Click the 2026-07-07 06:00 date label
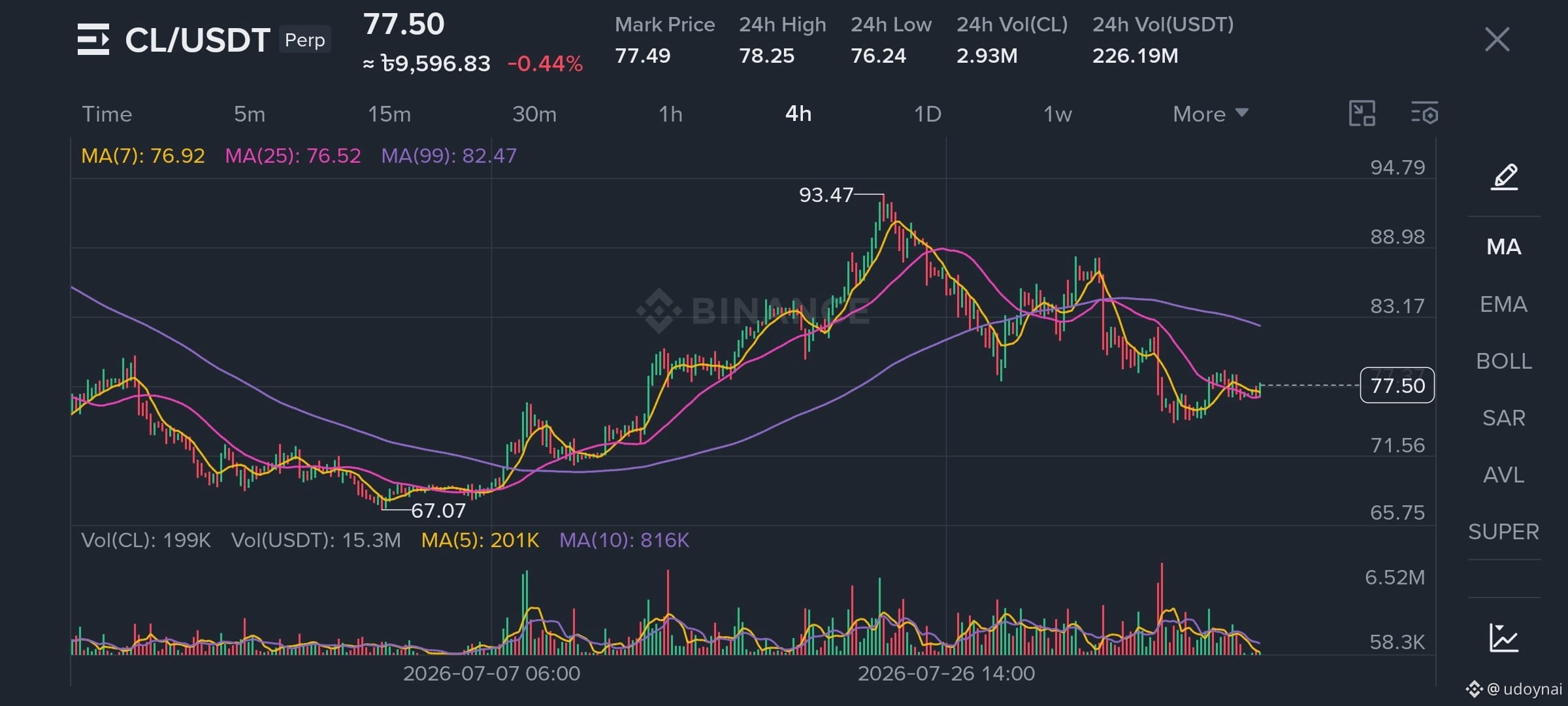This screenshot has height=706, width=1568. click(x=491, y=673)
